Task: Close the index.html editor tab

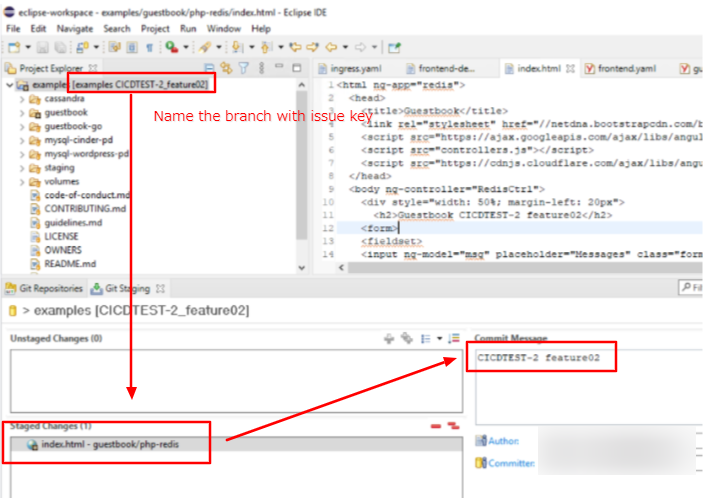Action: point(570,69)
